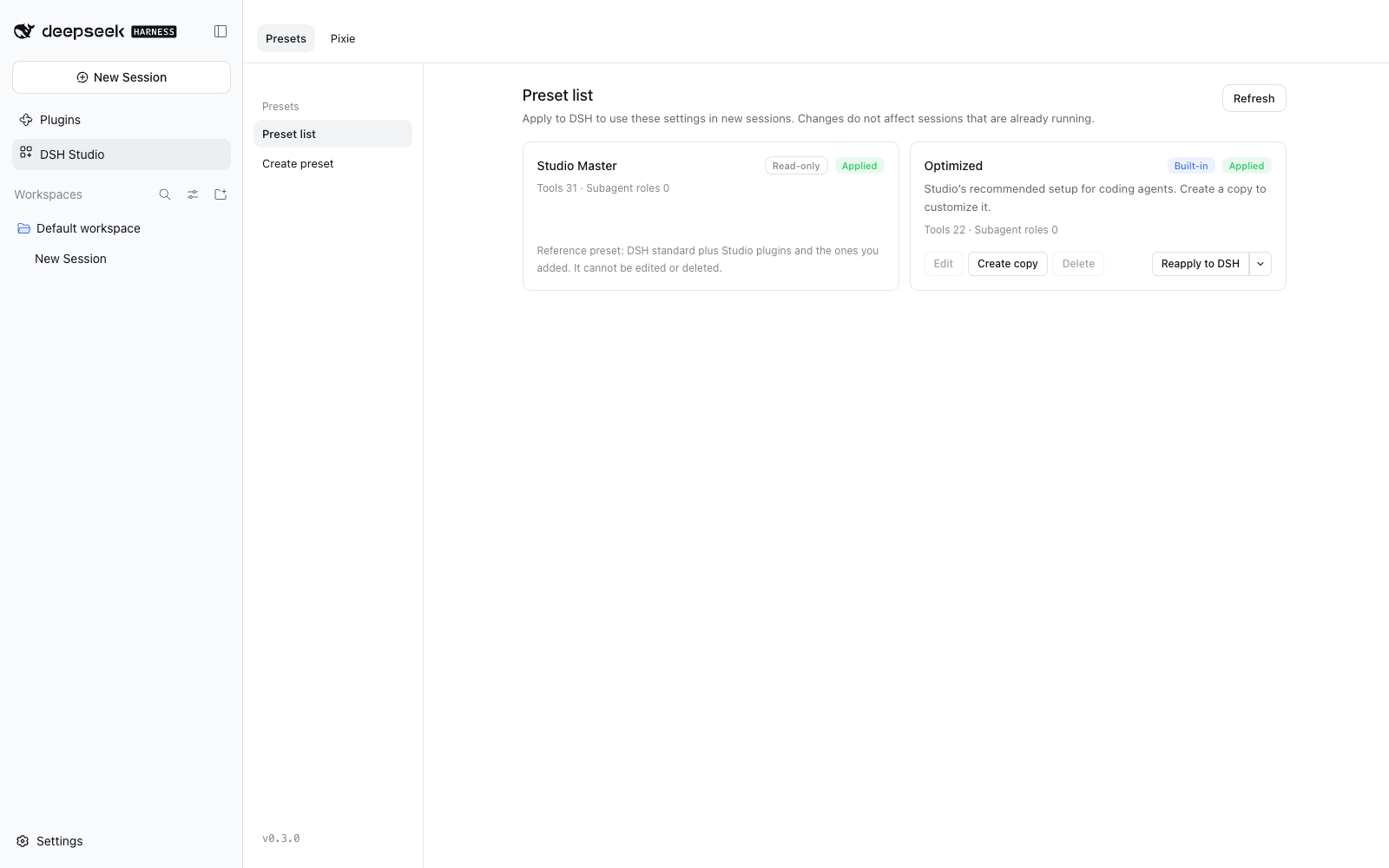1389x868 pixels.
Task: Click the Optimized preset title
Action: [x=953, y=166]
